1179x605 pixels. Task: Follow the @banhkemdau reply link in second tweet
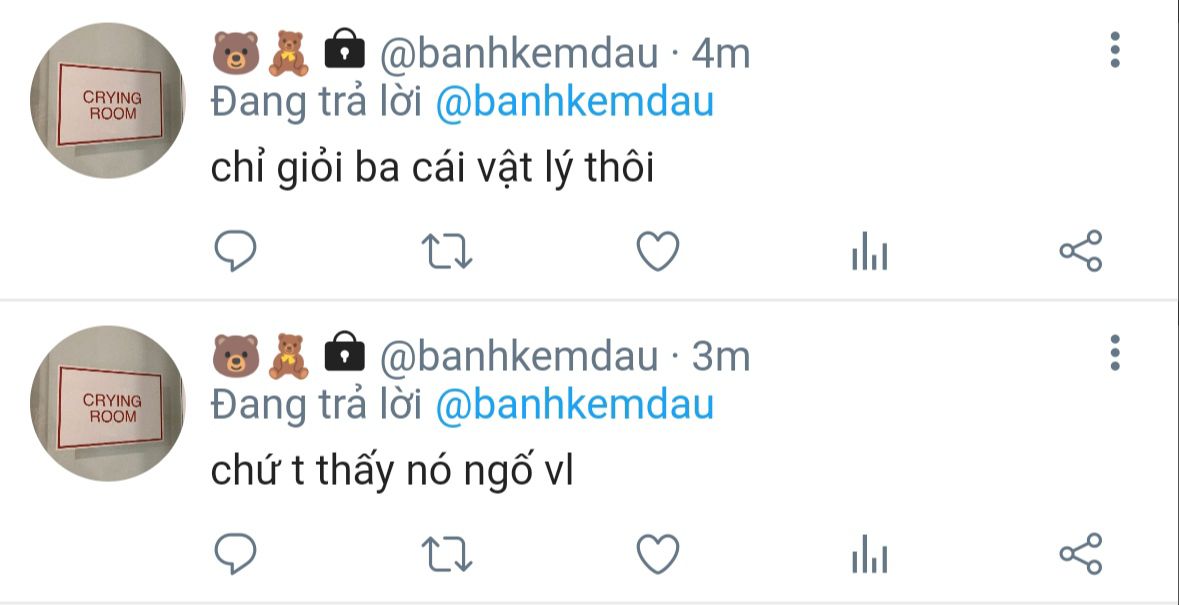pos(574,405)
